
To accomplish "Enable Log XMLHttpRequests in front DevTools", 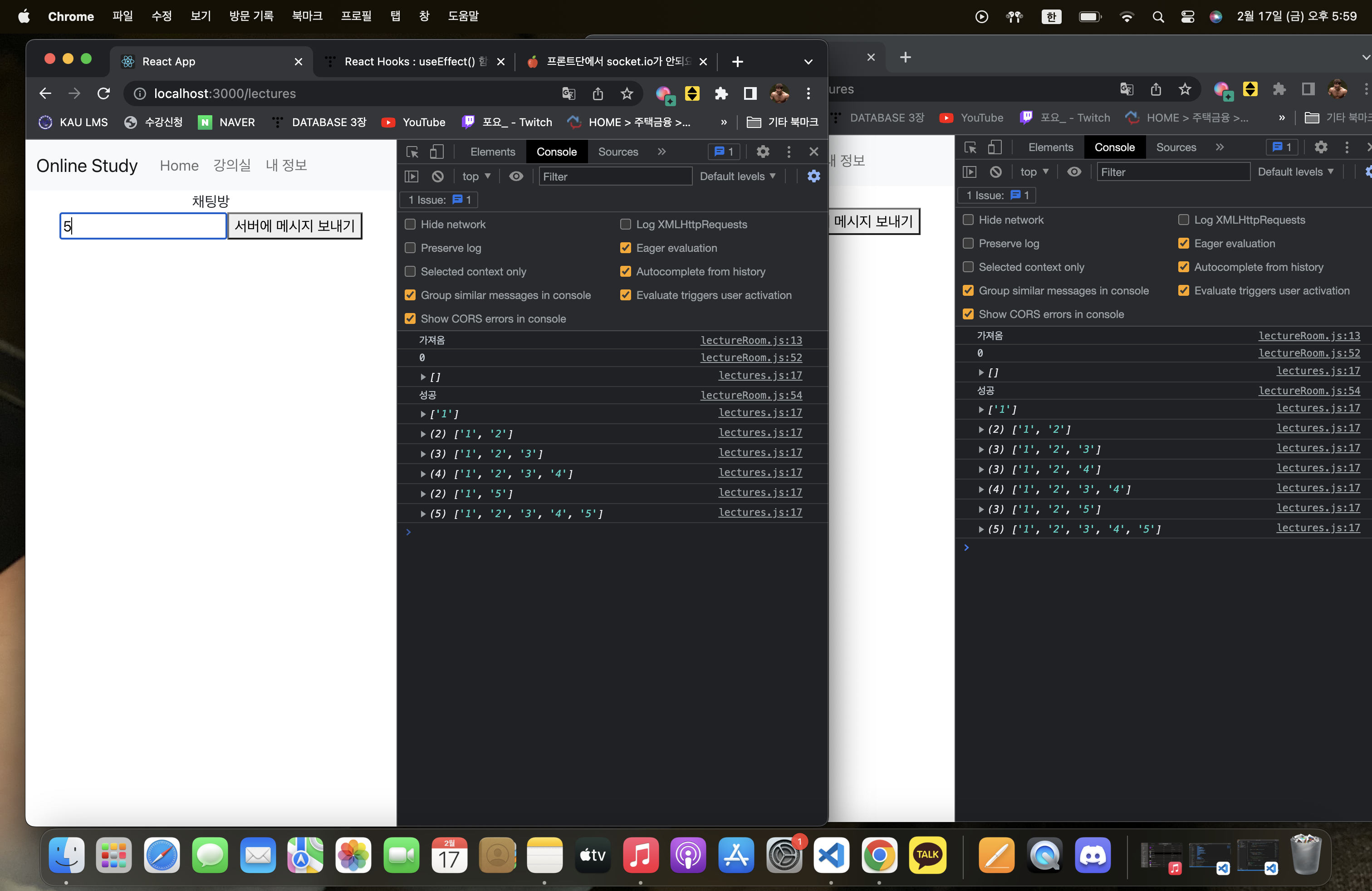I will [x=626, y=224].
